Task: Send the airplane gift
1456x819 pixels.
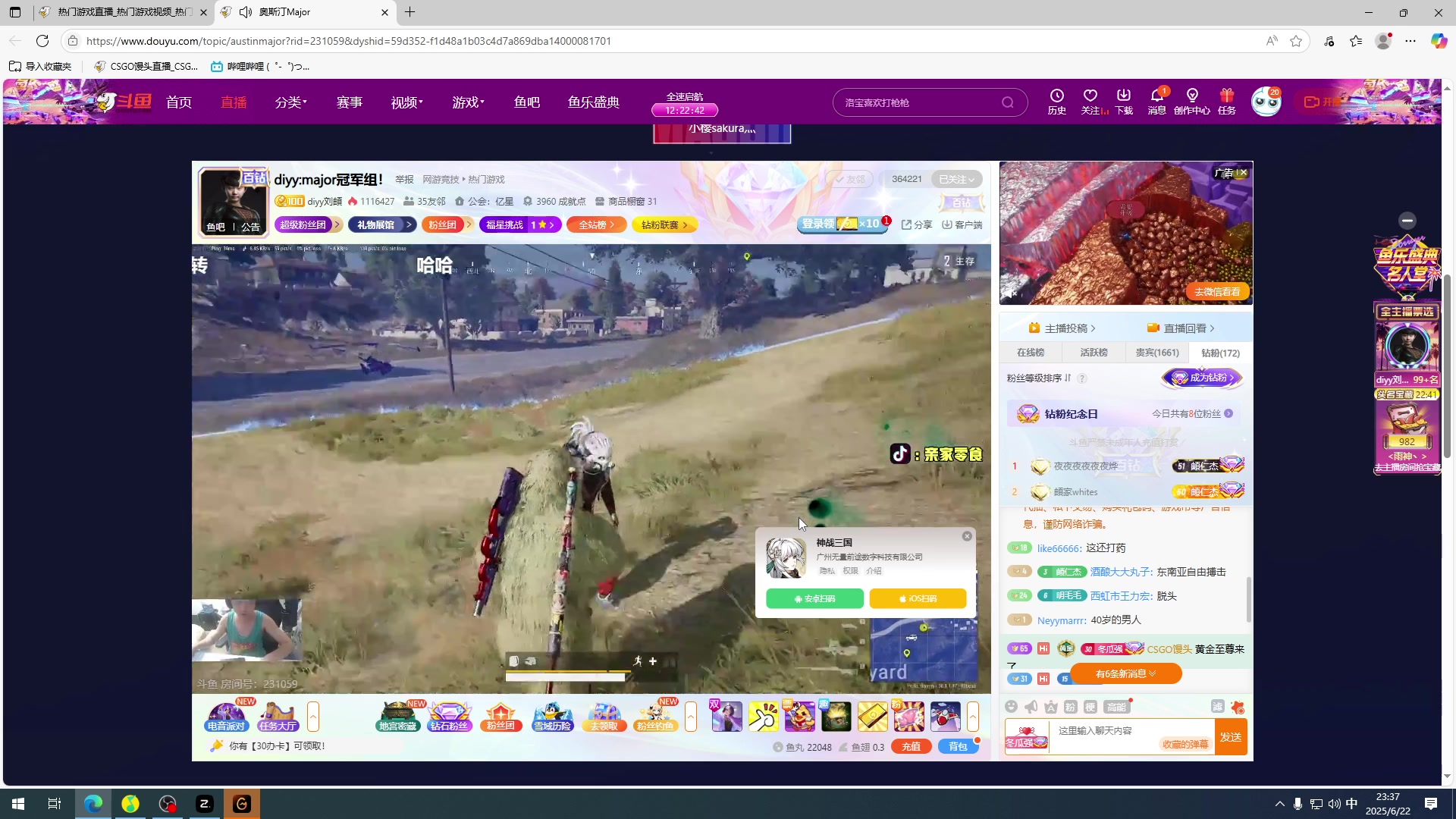Action: coord(945,717)
